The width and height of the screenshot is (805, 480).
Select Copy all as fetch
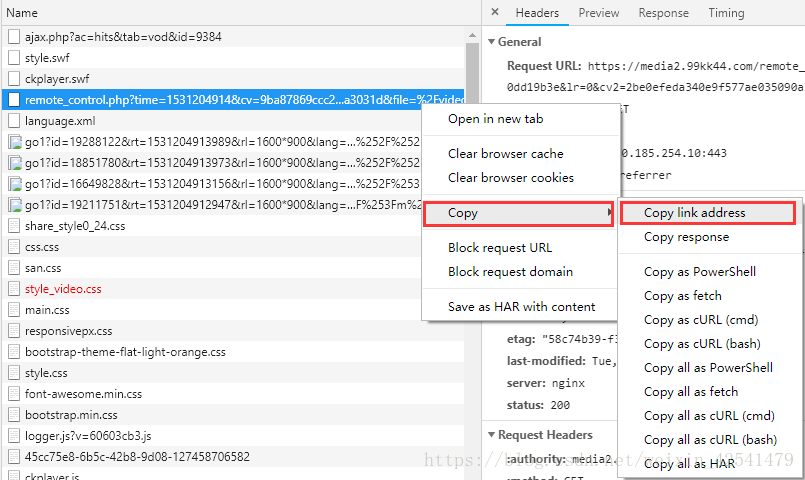click(708, 392)
